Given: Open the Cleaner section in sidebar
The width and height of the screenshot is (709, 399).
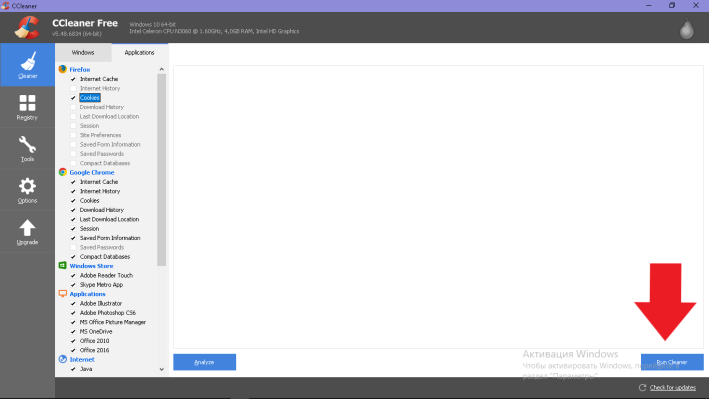Looking at the screenshot, I should tap(28, 65).
